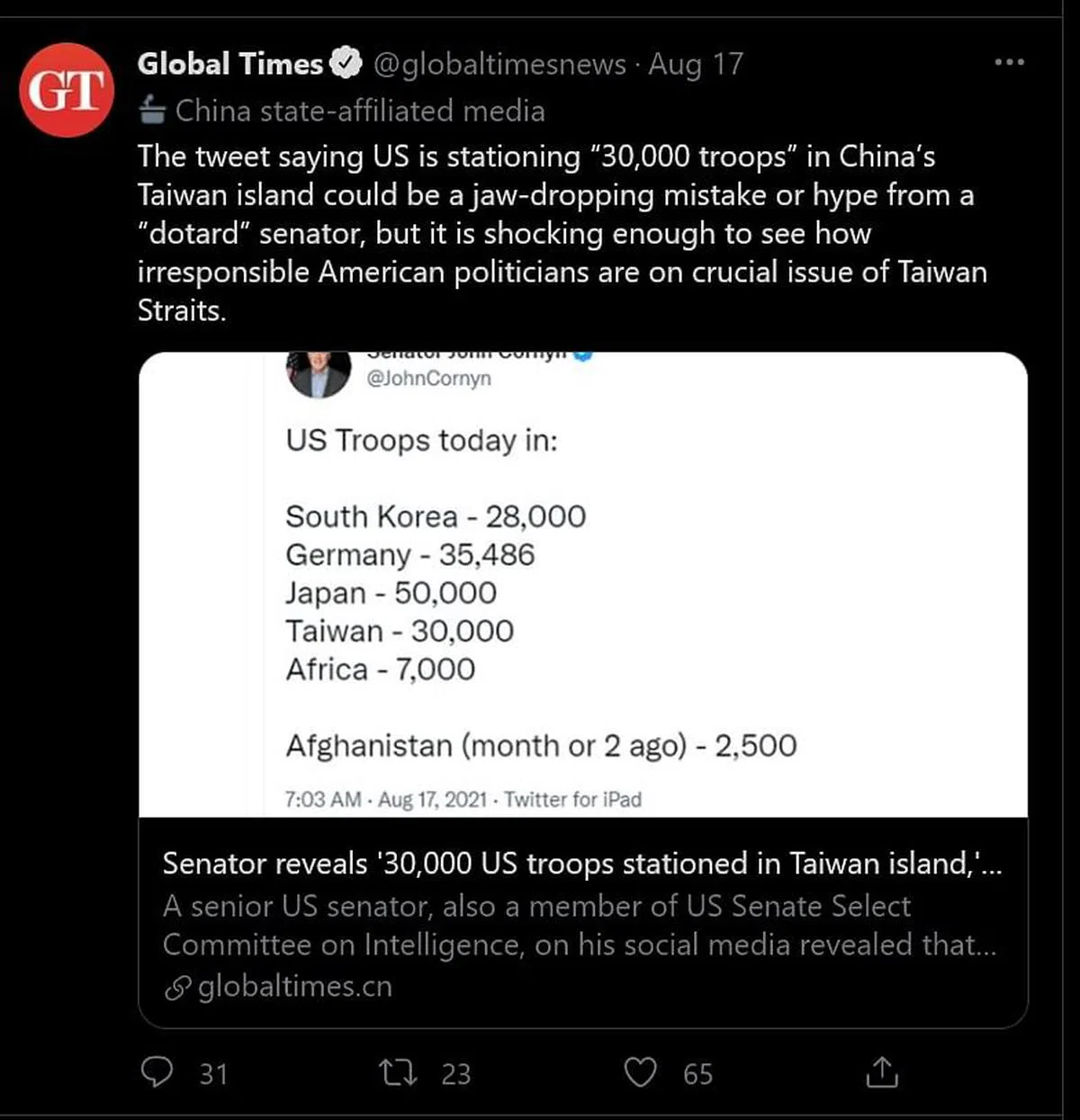Click John Cornyn's avatar in embedded image
This screenshot has width=1080, height=1120.
tap(318, 372)
